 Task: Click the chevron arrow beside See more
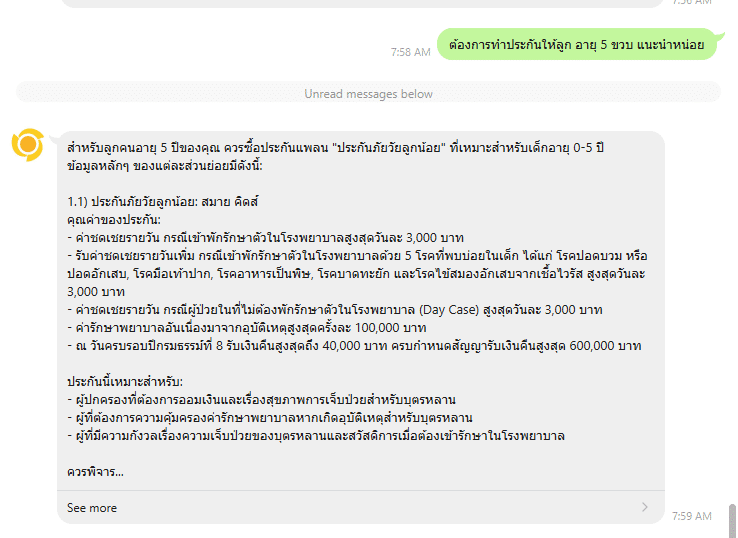pos(644,507)
